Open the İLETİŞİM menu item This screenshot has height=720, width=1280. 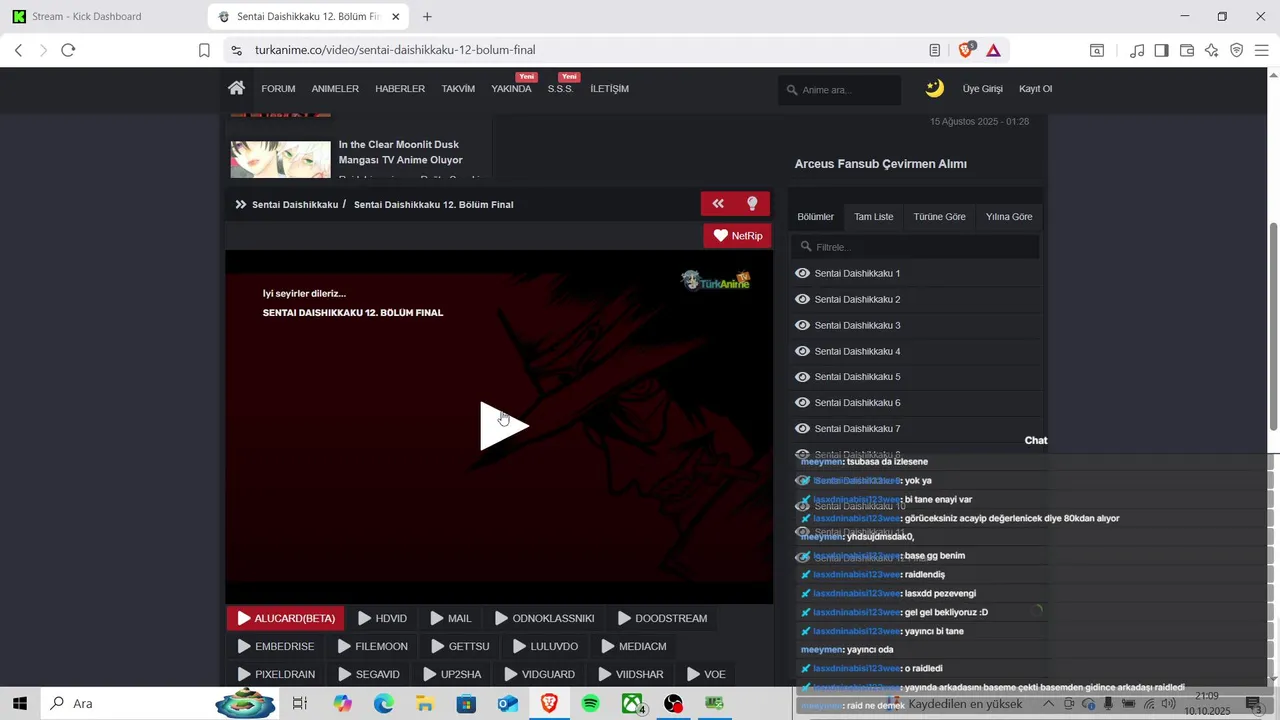click(609, 89)
